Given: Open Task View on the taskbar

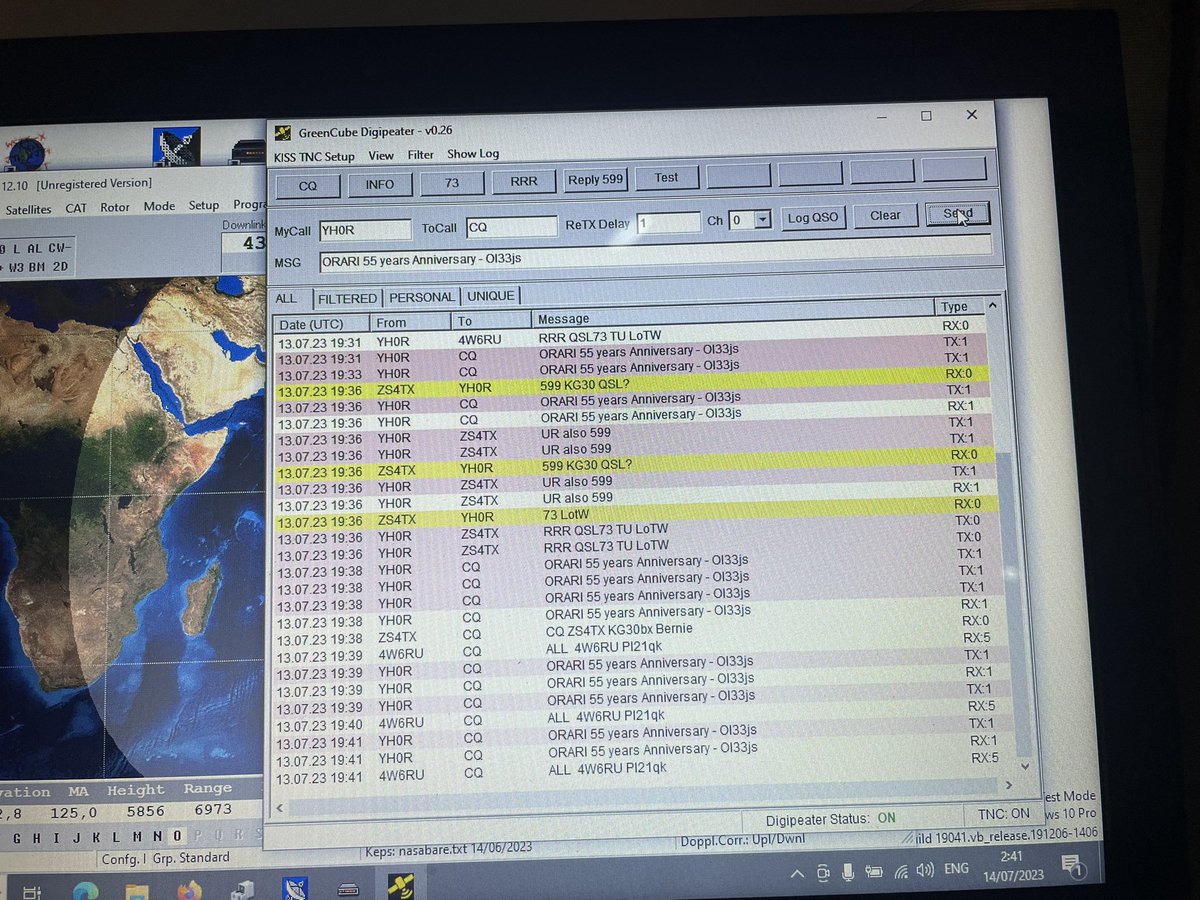Looking at the screenshot, I should [x=31, y=893].
